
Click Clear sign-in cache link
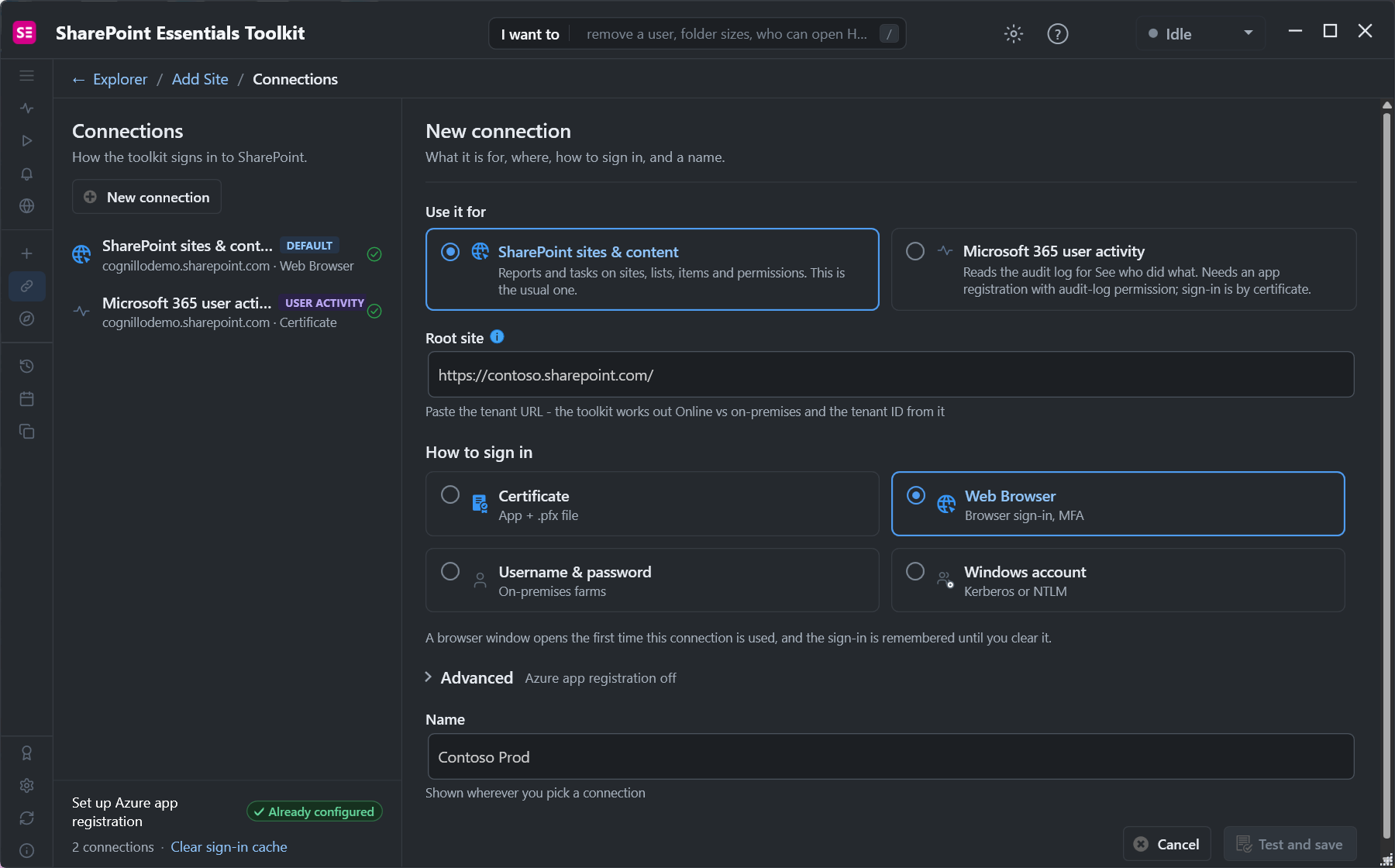229,847
